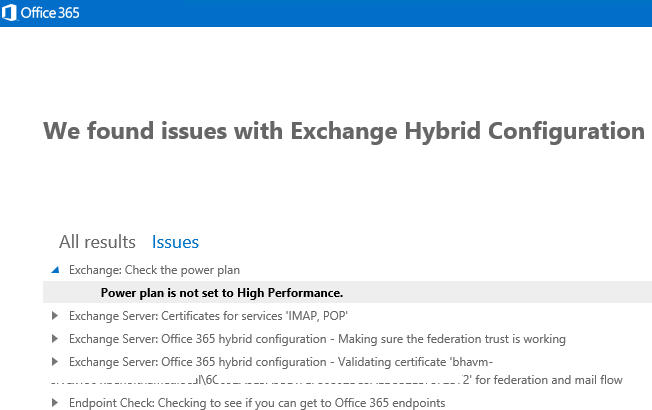Image resolution: width=652 pixels, height=410 pixels.
Task: Select the 'Power plan is not set' message
Action: [x=222, y=293]
